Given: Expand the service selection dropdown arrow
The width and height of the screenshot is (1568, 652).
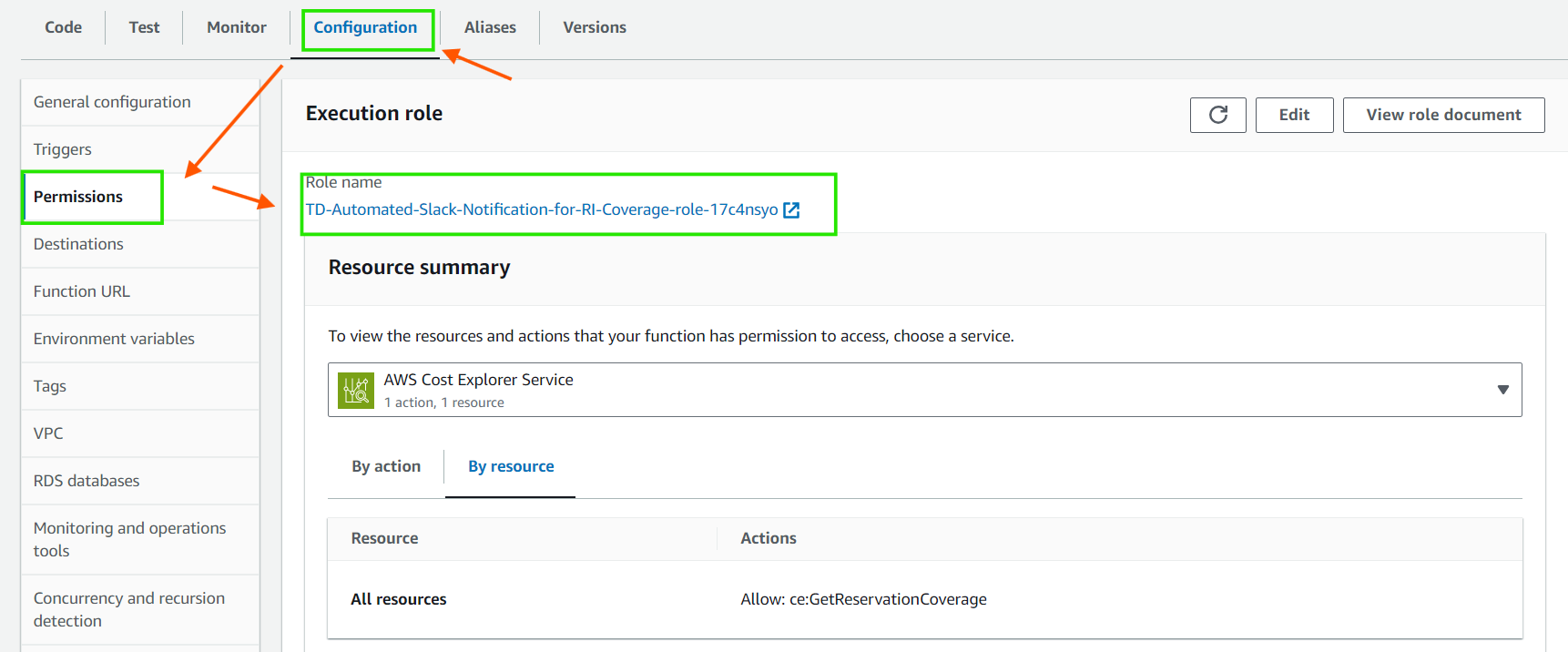Looking at the screenshot, I should pos(1502,390).
